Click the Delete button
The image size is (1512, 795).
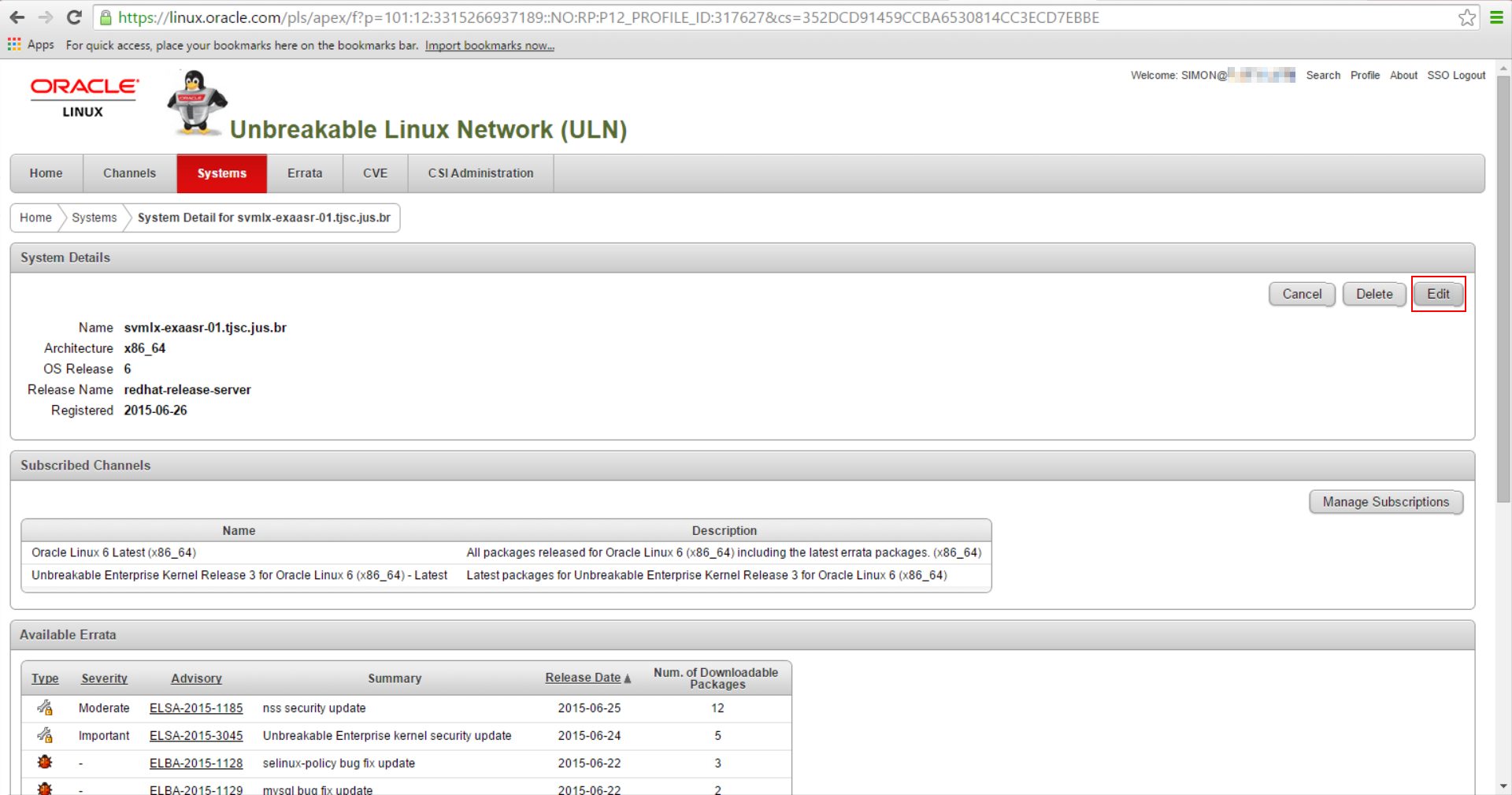(1374, 294)
